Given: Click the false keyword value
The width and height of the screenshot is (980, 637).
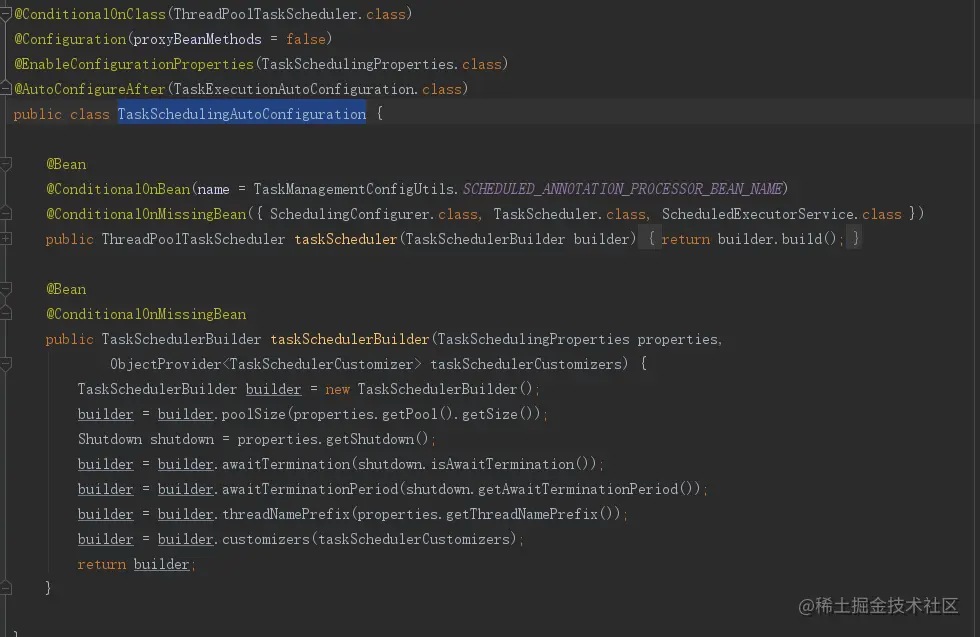Looking at the screenshot, I should (306, 39).
